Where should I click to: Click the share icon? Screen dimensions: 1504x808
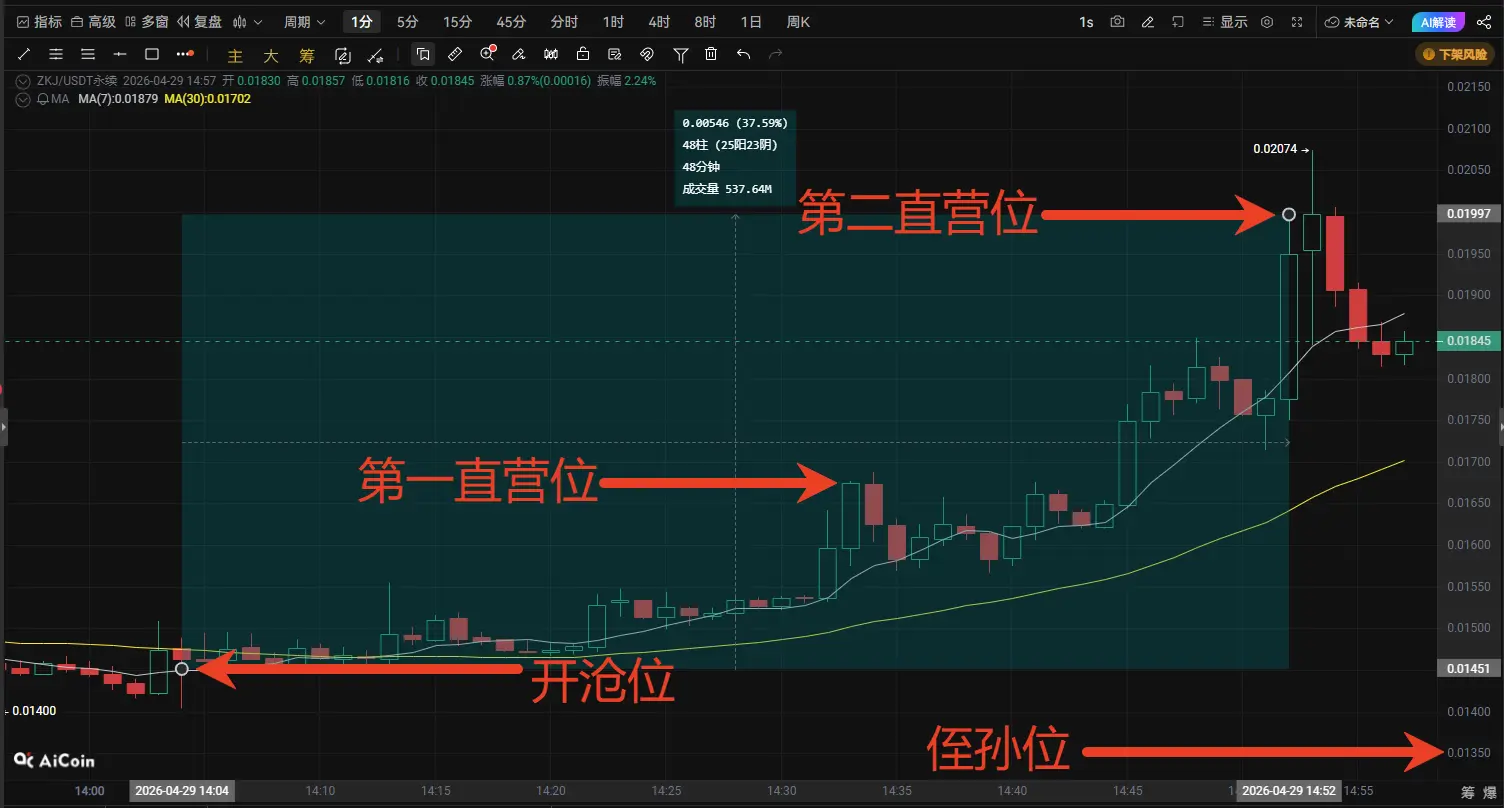(1482, 22)
